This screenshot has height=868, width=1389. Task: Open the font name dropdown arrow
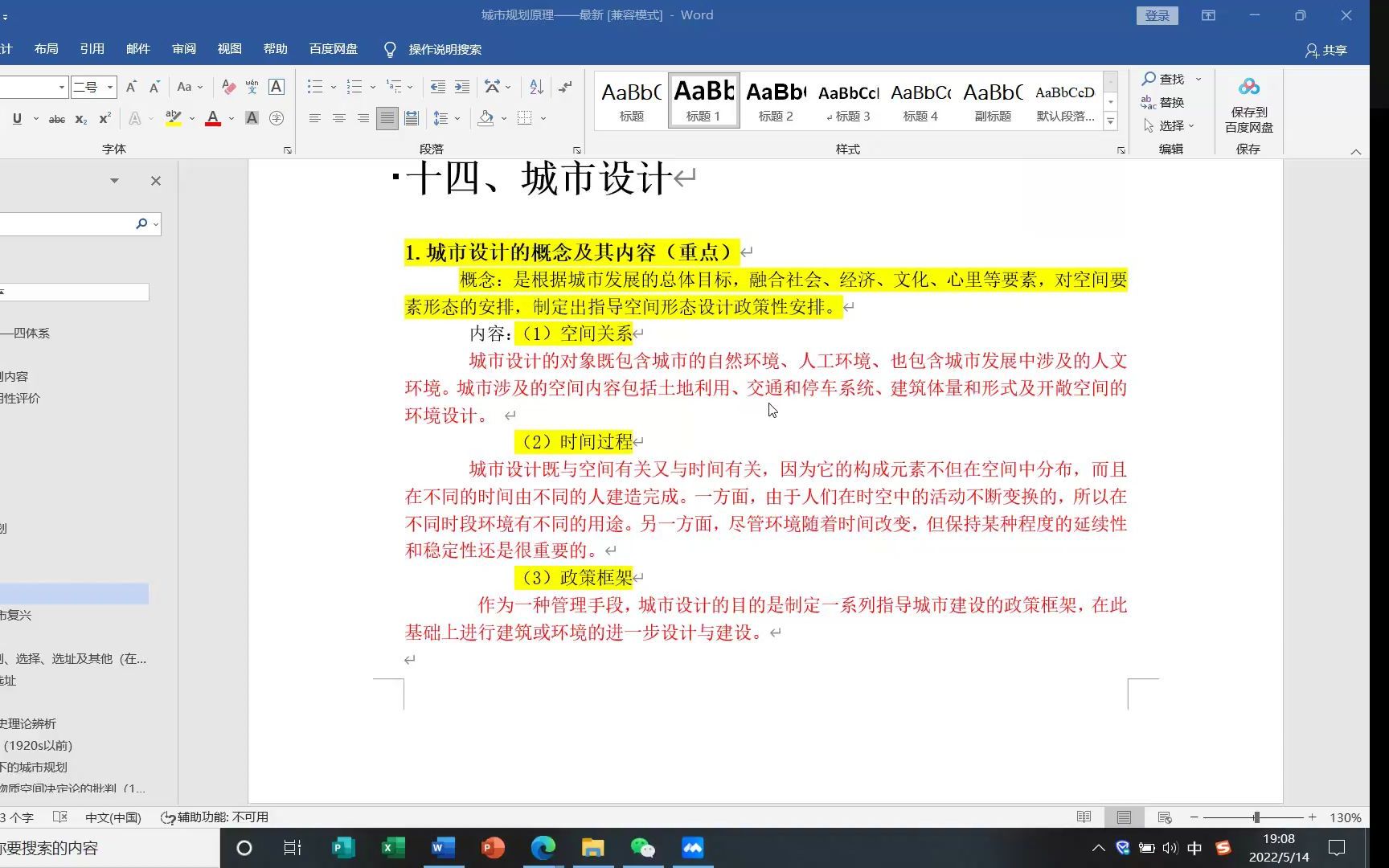pos(61,87)
